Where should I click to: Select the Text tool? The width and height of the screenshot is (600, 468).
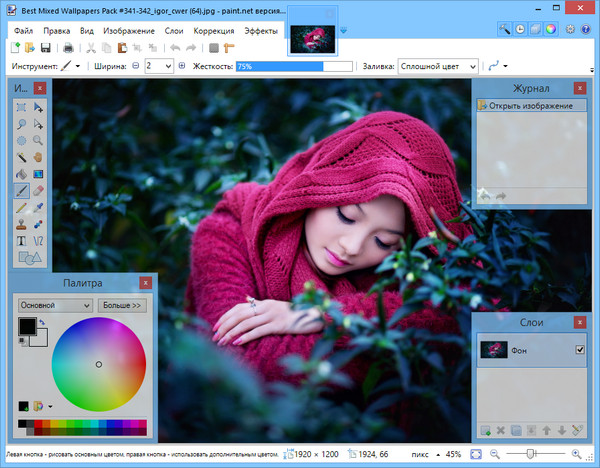pyautogui.click(x=21, y=241)
